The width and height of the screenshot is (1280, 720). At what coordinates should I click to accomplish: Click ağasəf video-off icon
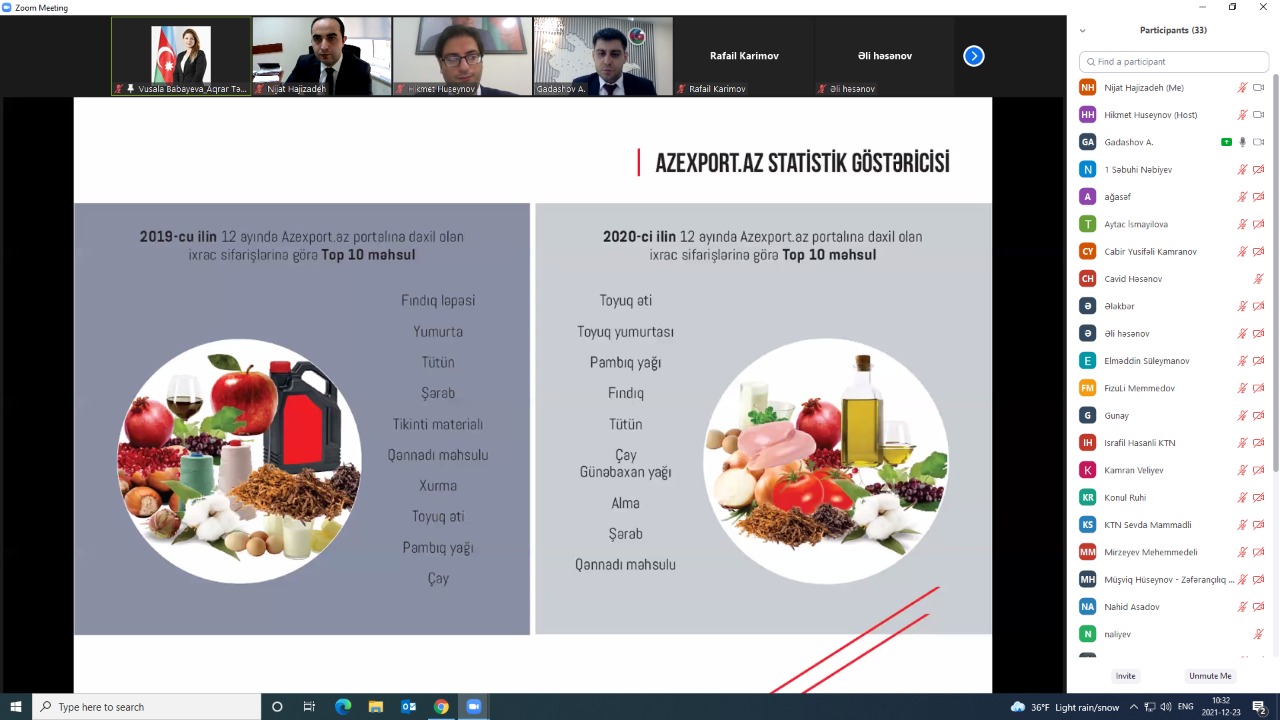(1259, 197)
